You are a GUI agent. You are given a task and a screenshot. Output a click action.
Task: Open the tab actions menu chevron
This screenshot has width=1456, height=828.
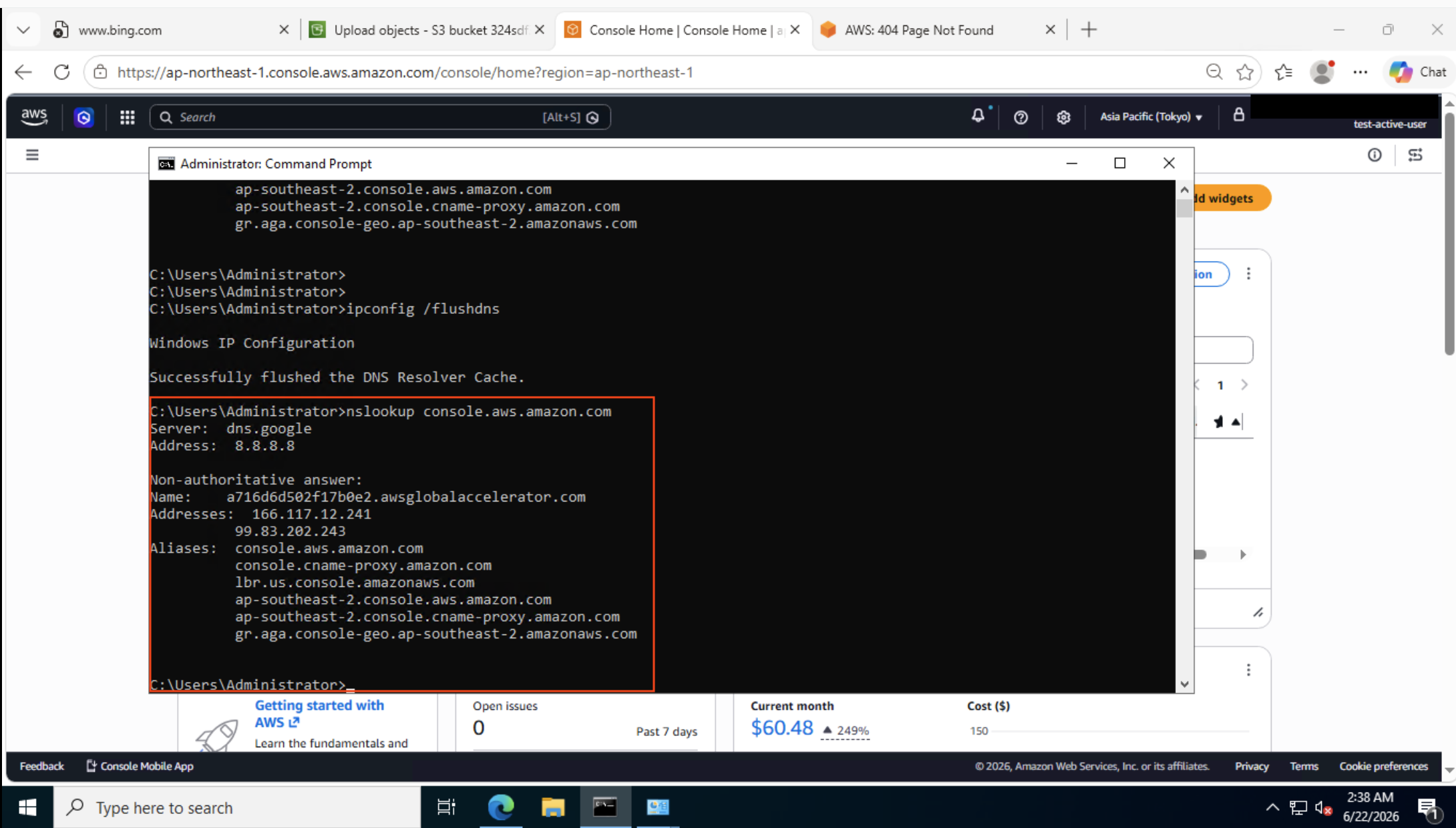[x=23, y=29]
